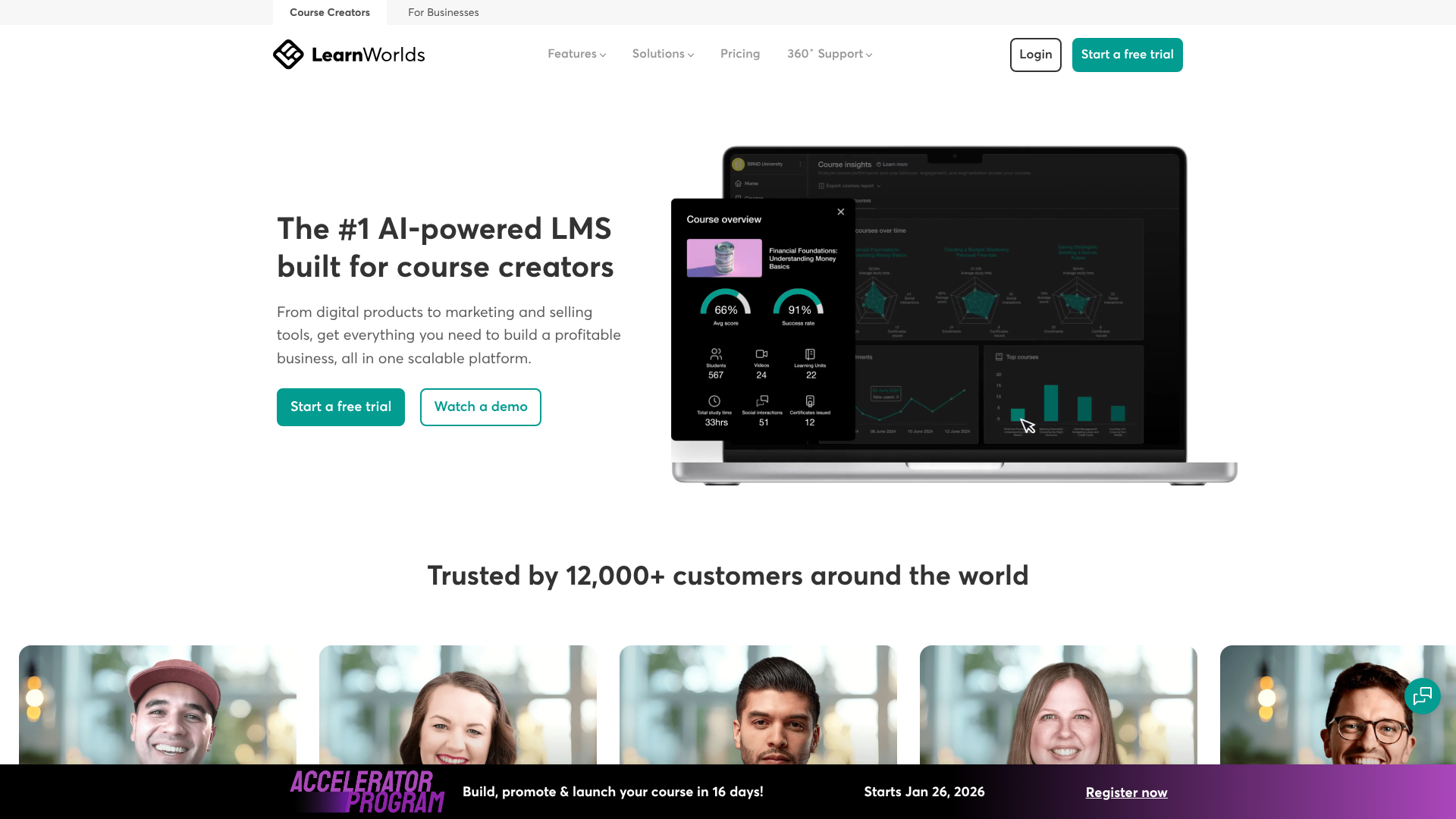Viewport: 1456px width, 819px height.
Task: Click the Learning Units icon
Action: (x=810, y=354)
